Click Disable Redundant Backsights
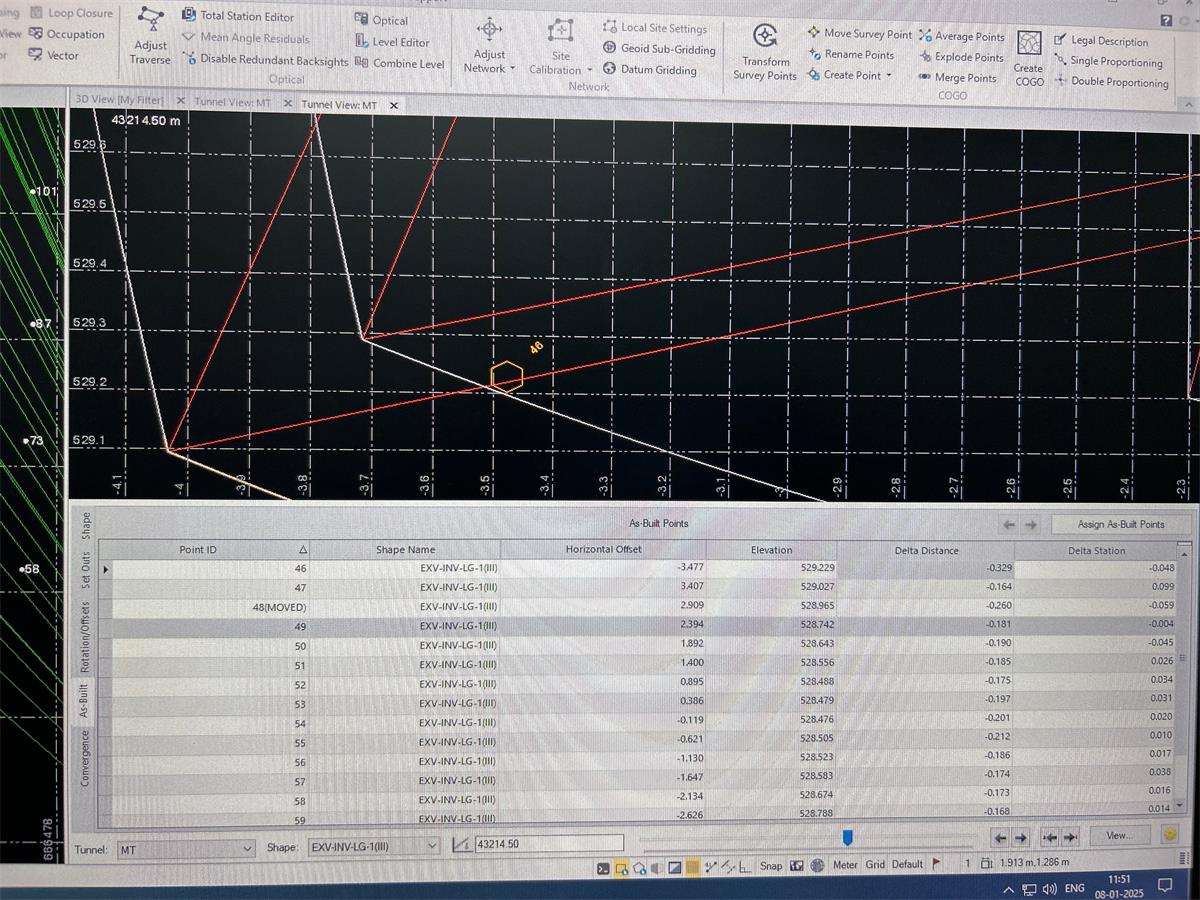Viewport: 1200px width, 900px height. [266, 59]
